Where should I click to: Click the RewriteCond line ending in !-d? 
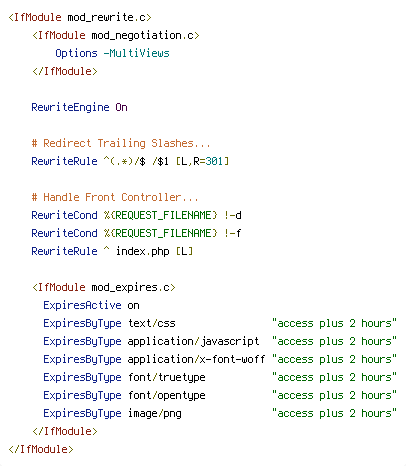pos(136,215)
